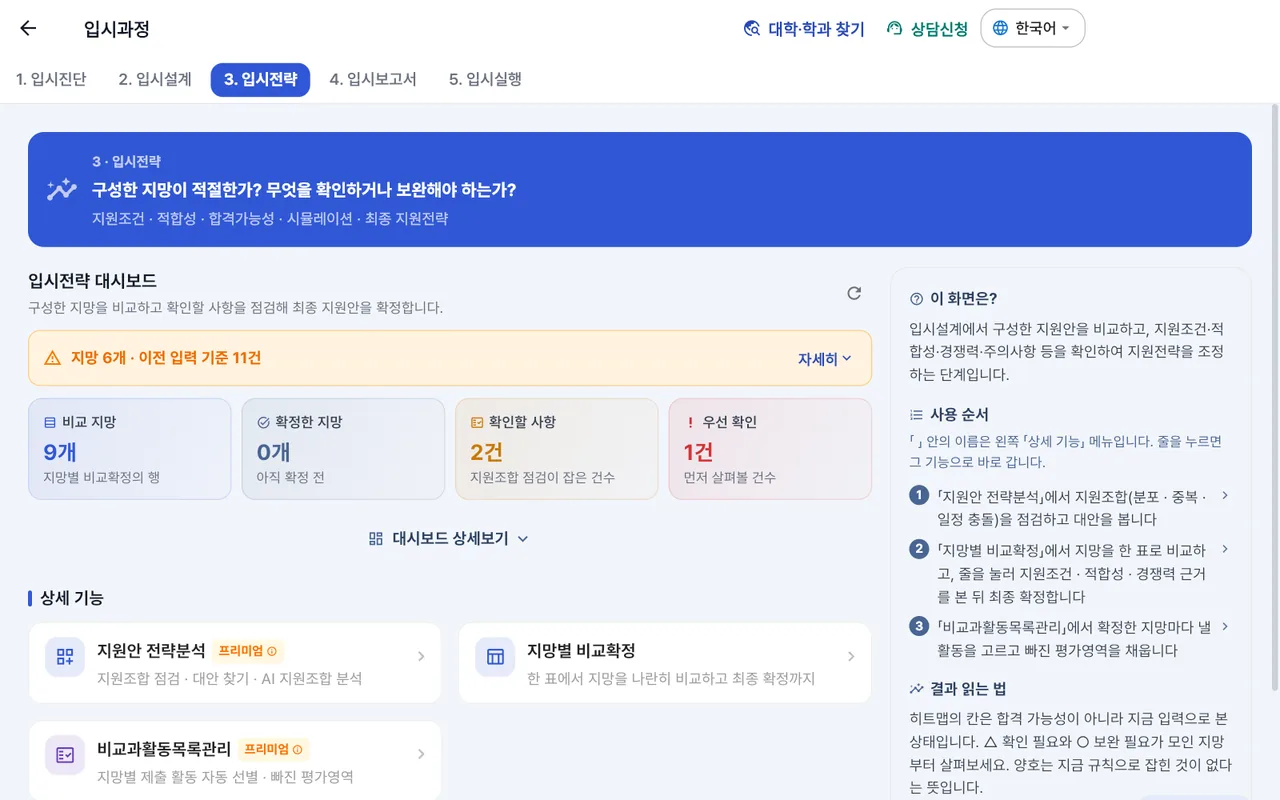This screenshot has height=800, width=1280.
Task: Click the 지망별 비교확정 table icon
Action: point(495,657)
